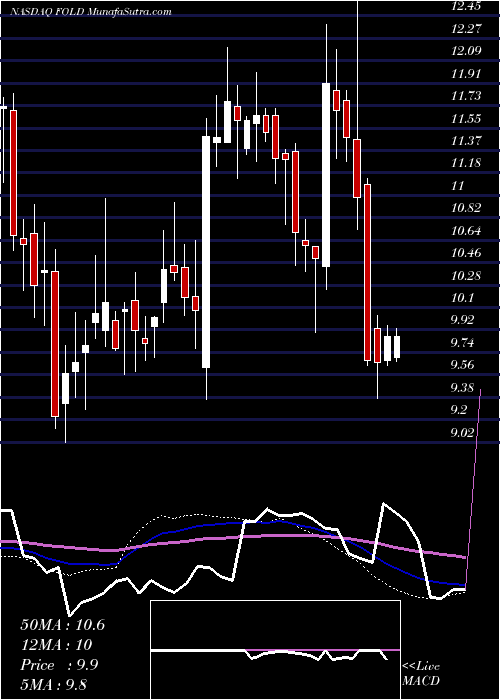Select the 10.46 price axis label

point(466,253)
